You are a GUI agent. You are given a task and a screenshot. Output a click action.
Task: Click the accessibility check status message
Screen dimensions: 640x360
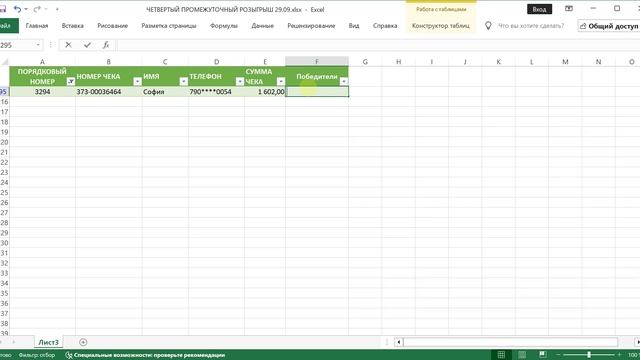point(145,355)
